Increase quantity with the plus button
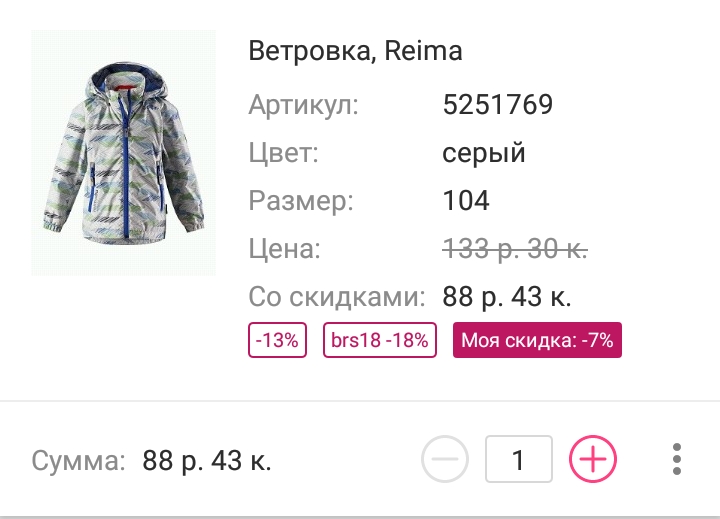The width and height of the screenshot is (720, 519). click(593, 460)
